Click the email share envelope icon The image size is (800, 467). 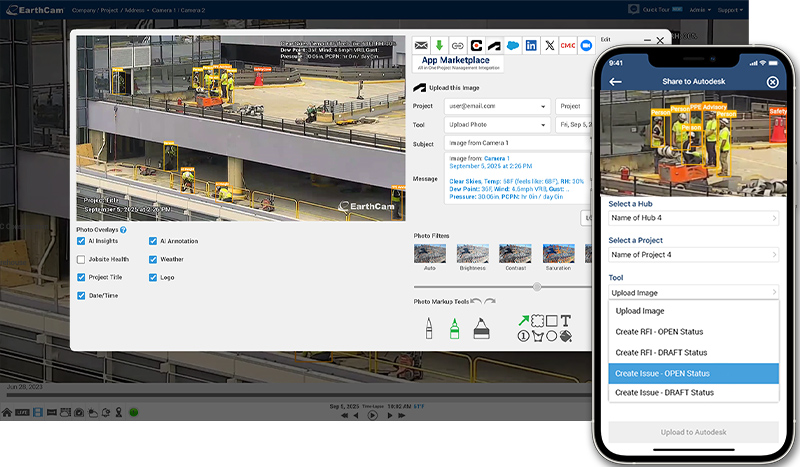[x=421, y=45]
